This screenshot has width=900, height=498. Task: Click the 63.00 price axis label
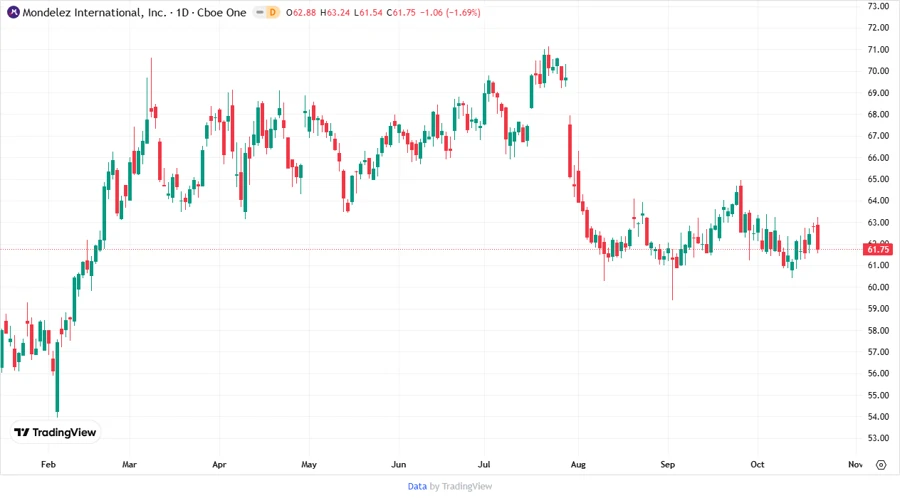click(x=878, y=222)
